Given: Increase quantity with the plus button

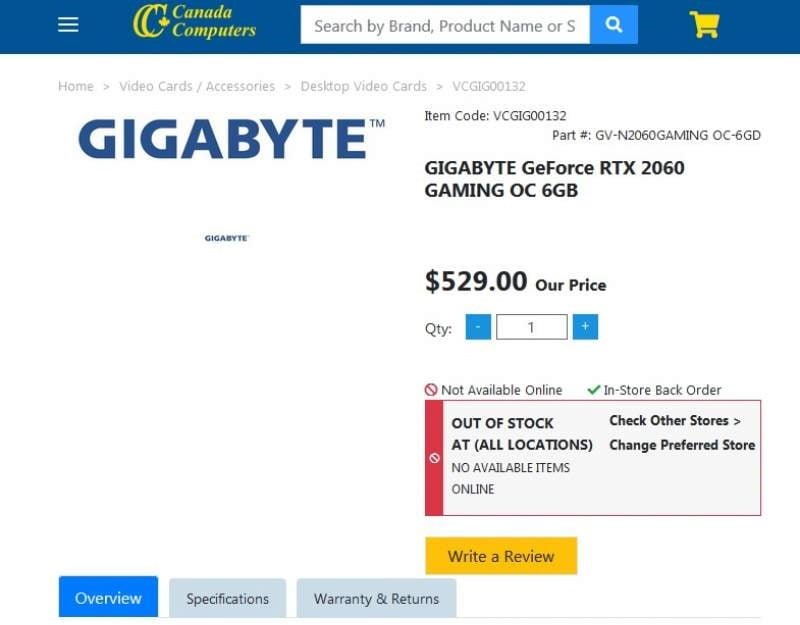Looking at the screenshot, I should click(x=585, y=327).
